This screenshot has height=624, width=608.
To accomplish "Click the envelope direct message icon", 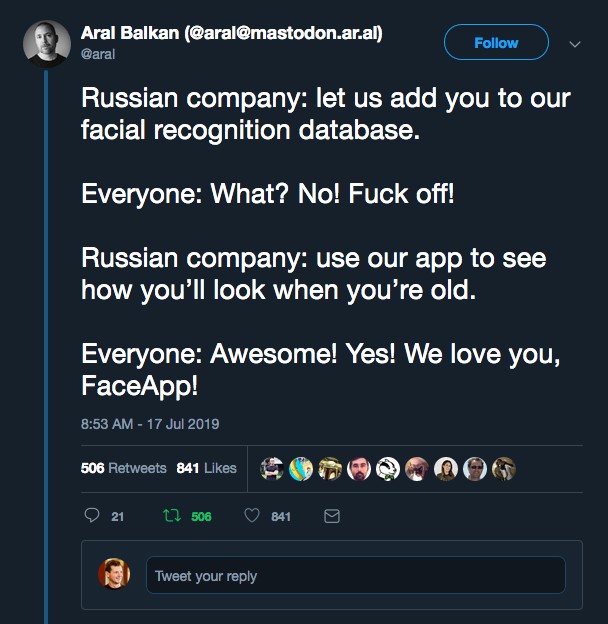I will (x=332, y=516).
